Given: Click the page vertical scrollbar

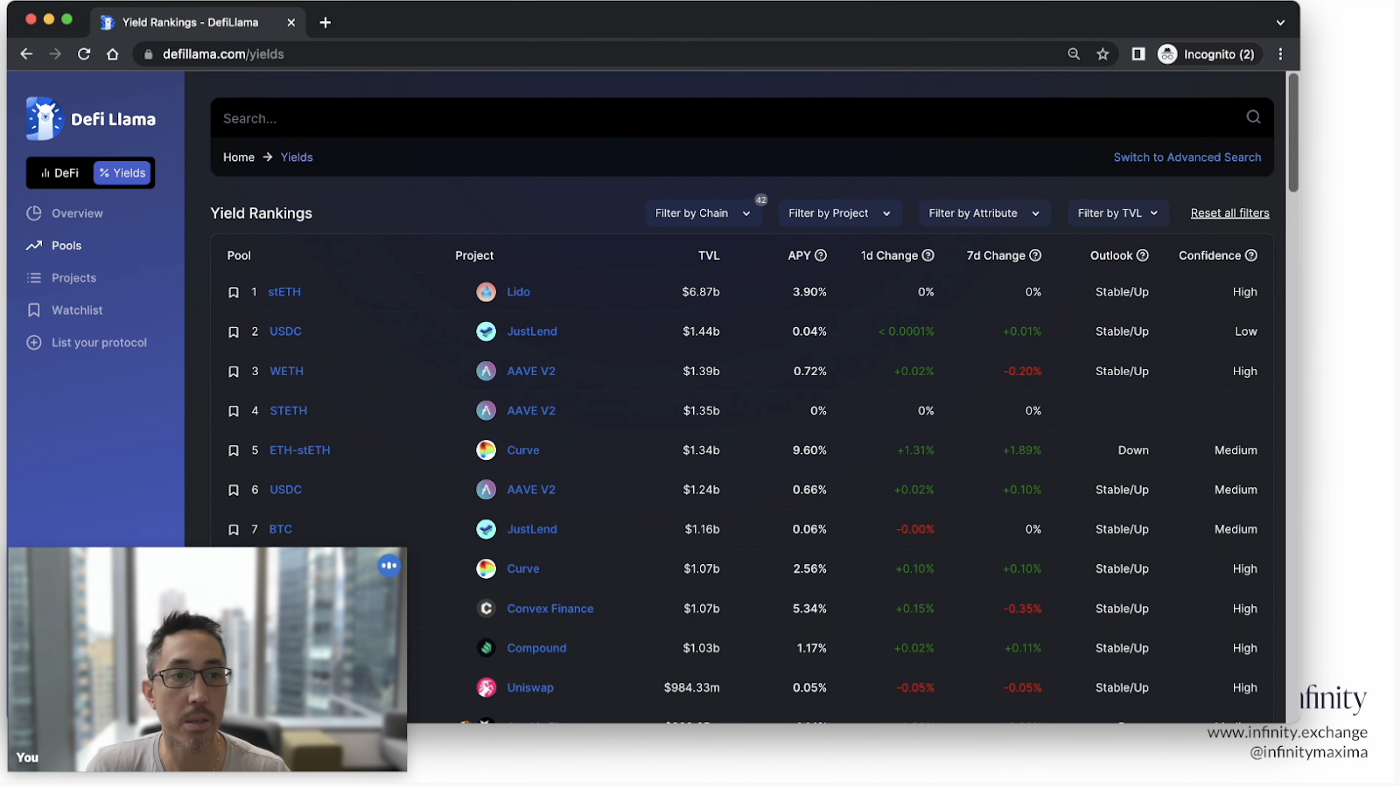Looking at the screenshot, I should coord(1292,133).
